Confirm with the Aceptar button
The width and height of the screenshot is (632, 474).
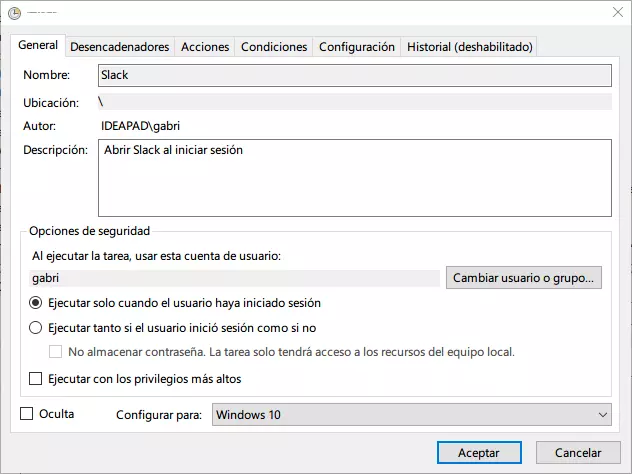(478, 453)
